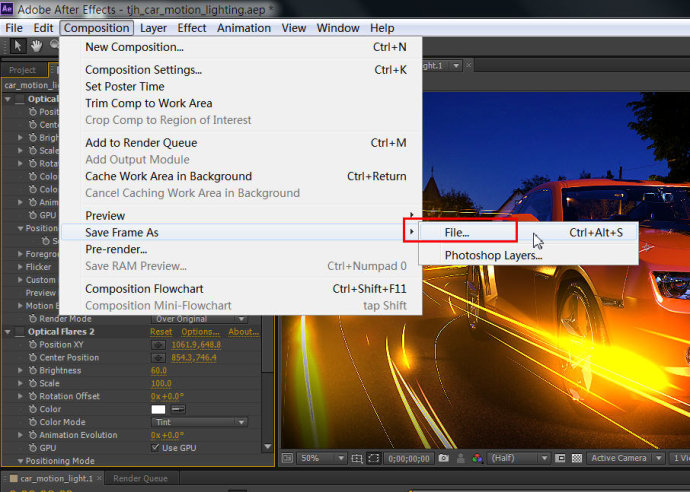Collapse the Optical Flares 2 effect group
This screenshot has width=690, height=492.
pos(7,332)
